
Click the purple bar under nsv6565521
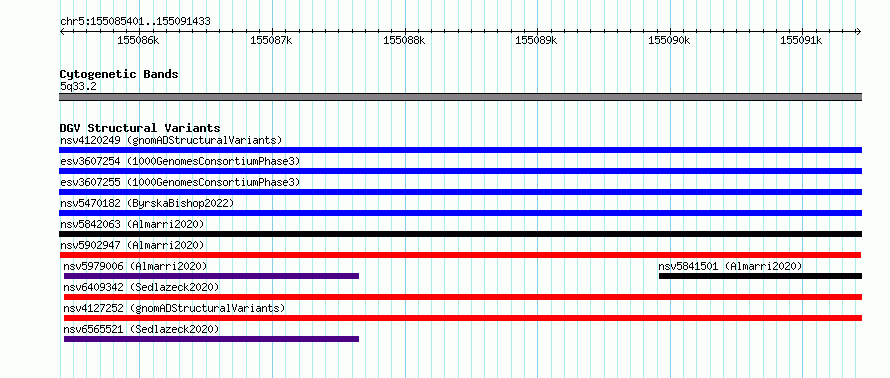point(211,339)
